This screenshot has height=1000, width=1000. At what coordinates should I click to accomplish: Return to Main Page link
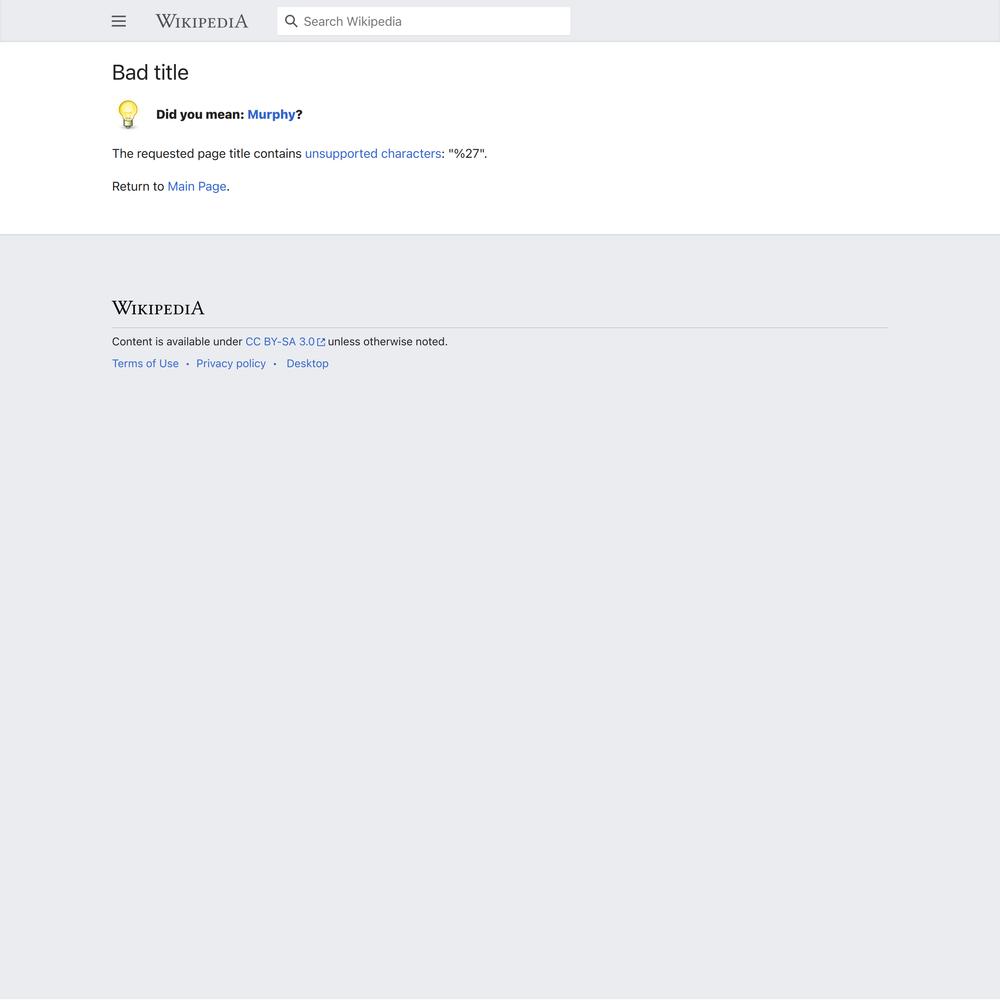pos(197,186)
